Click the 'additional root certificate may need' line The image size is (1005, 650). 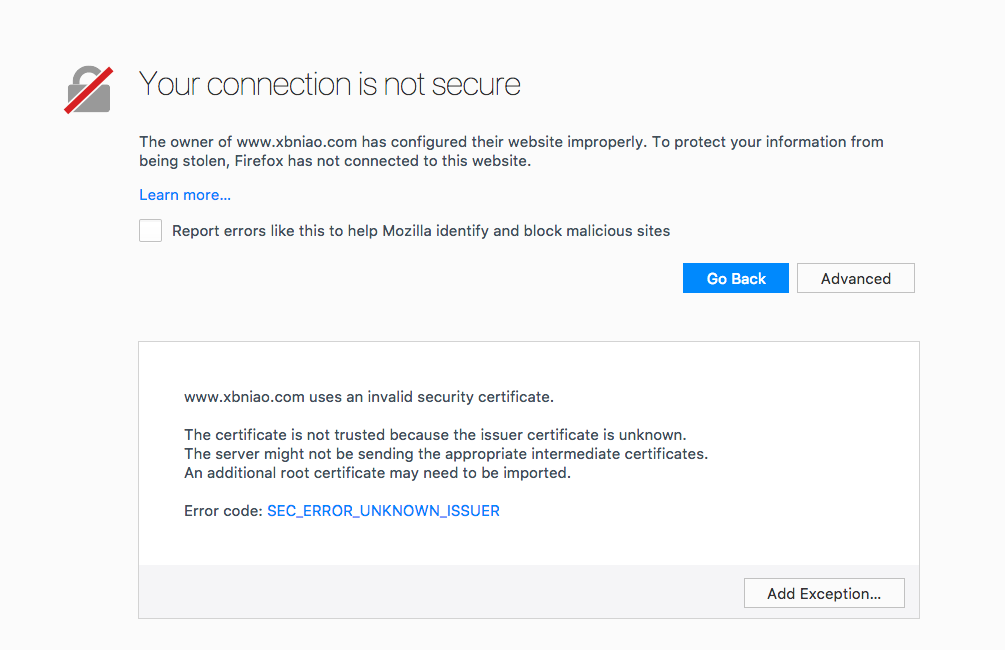[378, 473]
